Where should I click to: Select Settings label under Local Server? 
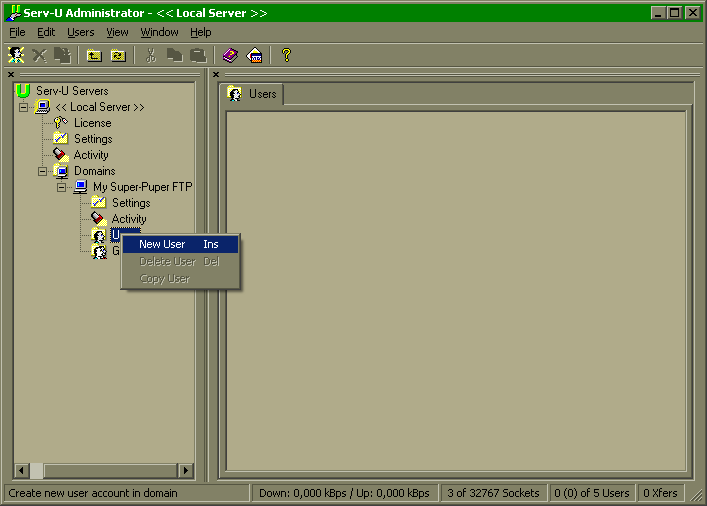[93, 139]
